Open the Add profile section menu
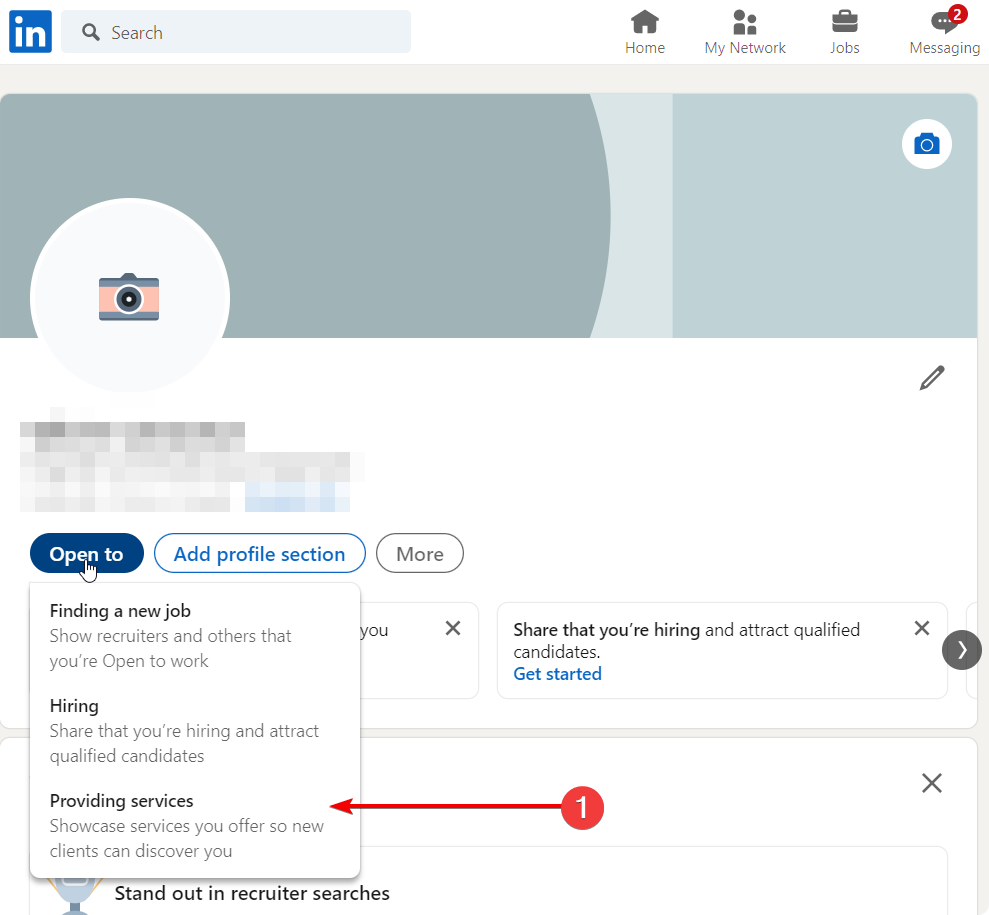The width and height of the screenshot is (989, 915). point(259,554)
